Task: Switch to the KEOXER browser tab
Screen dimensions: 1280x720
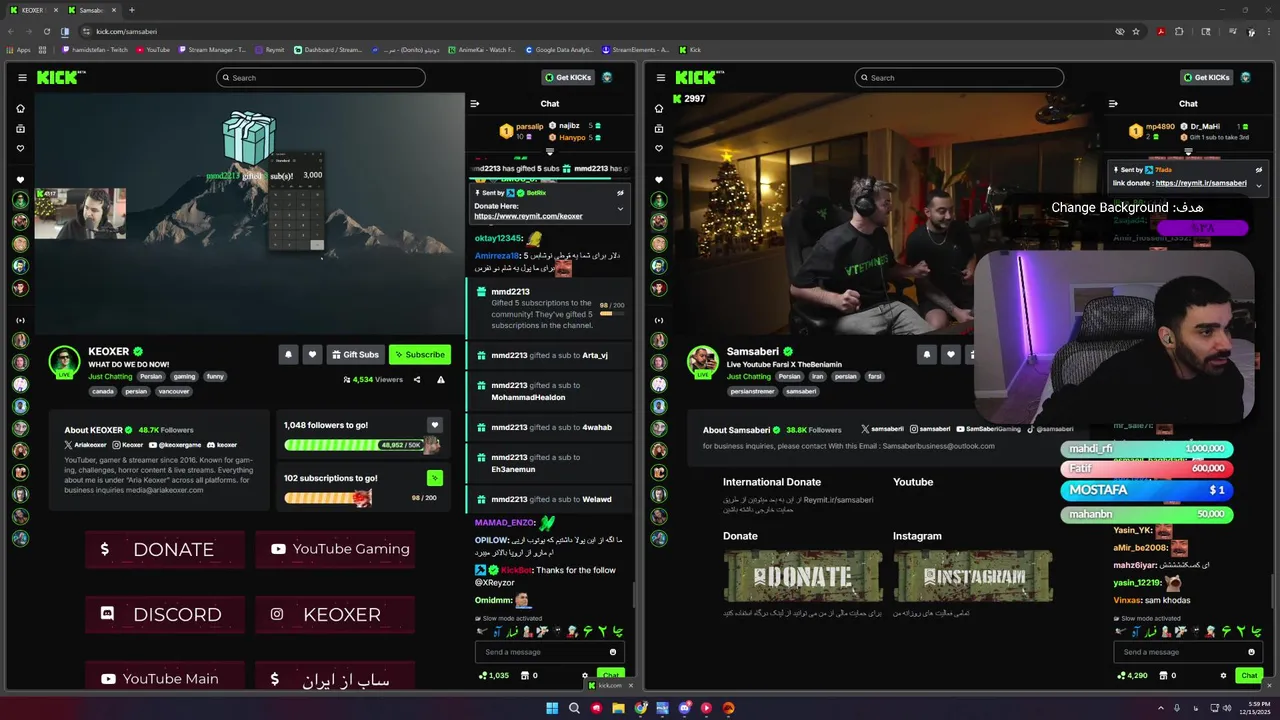Action: pos(33,10)
